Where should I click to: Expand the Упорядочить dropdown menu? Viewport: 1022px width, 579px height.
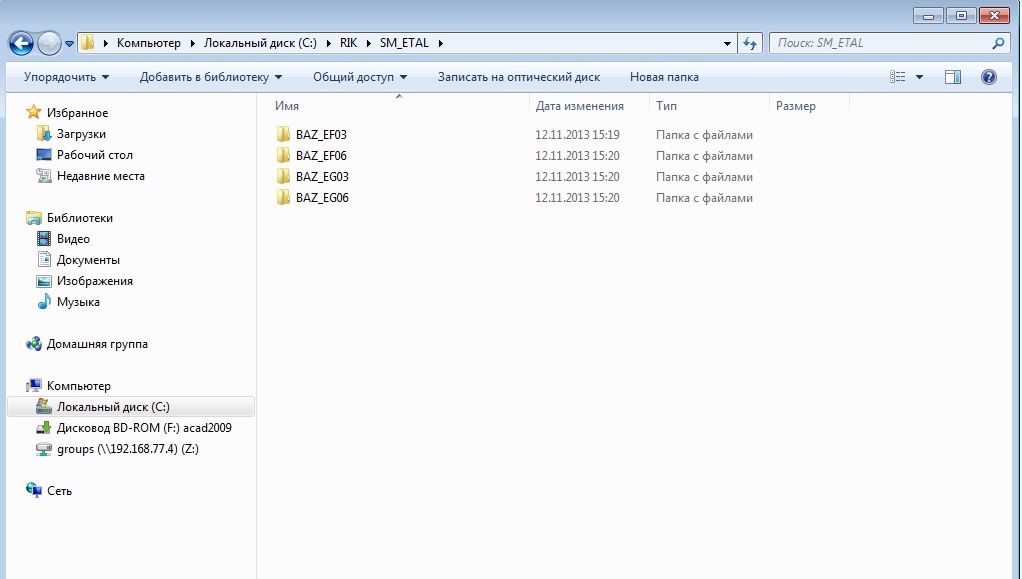pyautogui.click(x=66, y=77)
